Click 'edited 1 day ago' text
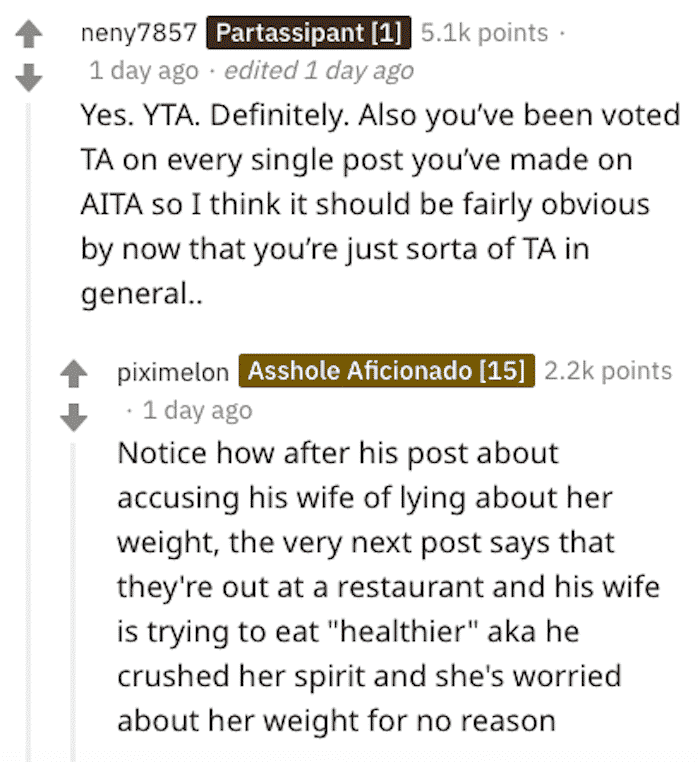This screenshot has width=700, height=762. [319, 71]
